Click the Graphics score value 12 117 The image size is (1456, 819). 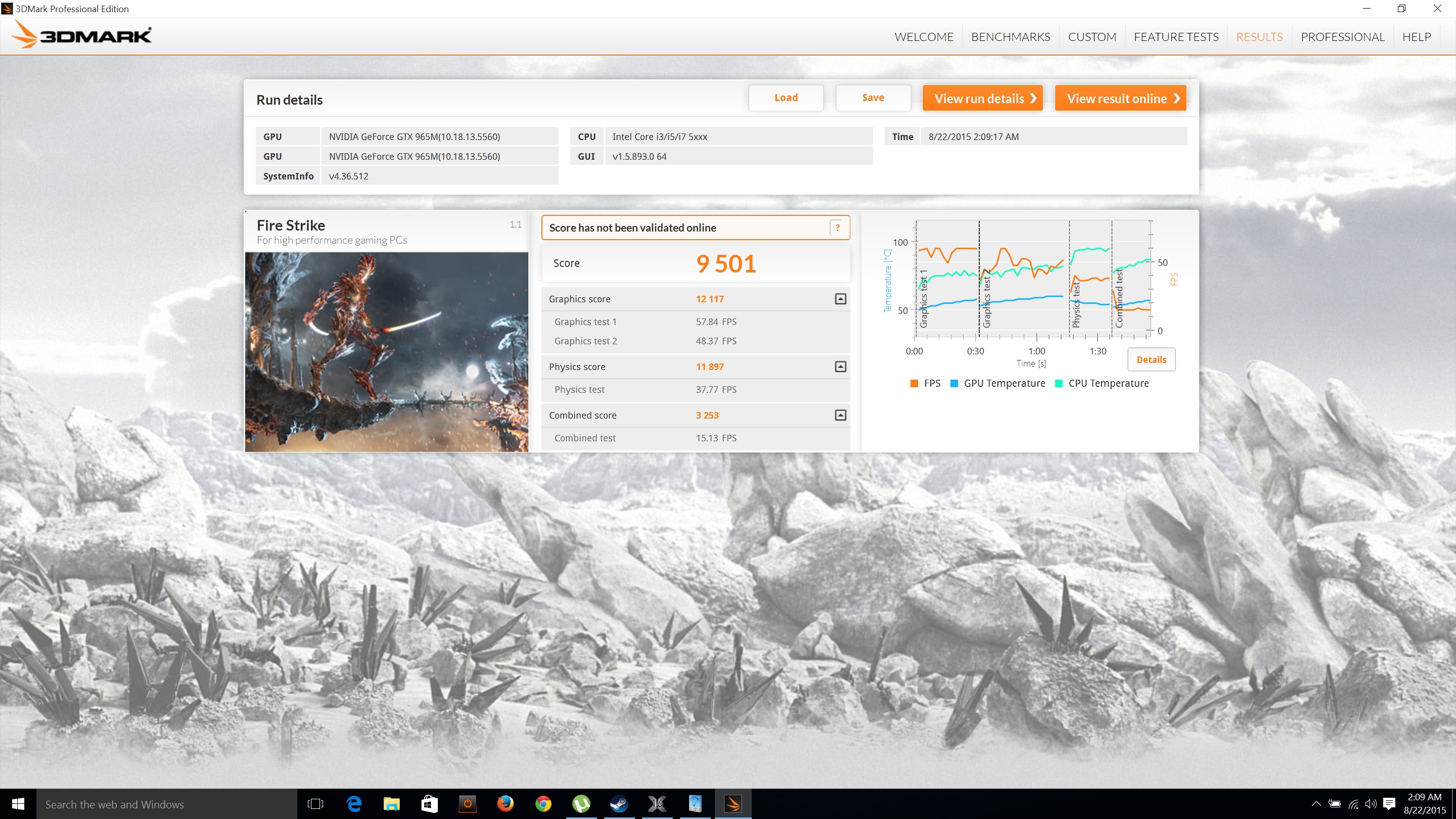(x=709, y=299)
